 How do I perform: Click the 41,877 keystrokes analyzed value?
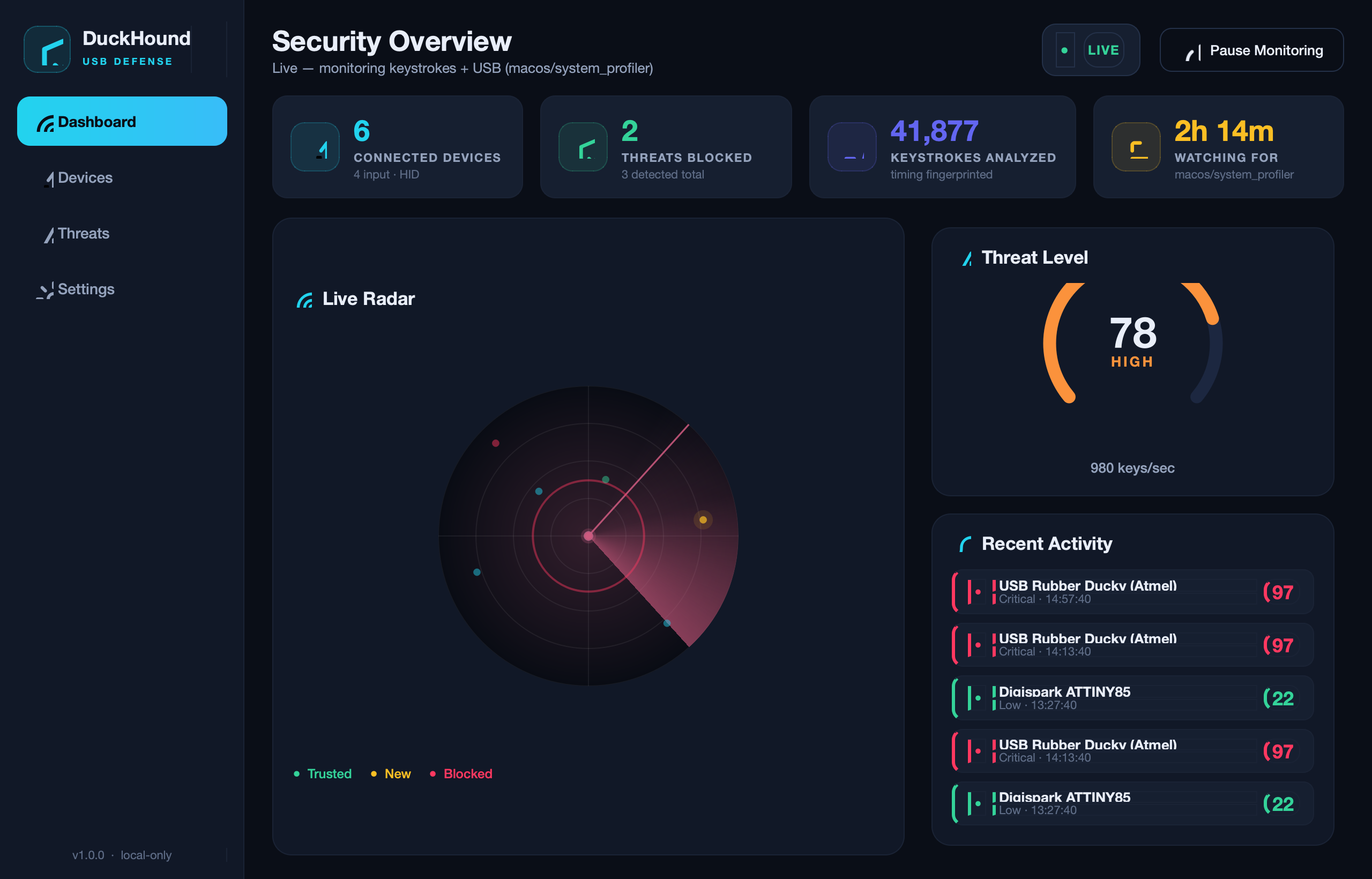point(934,131)
